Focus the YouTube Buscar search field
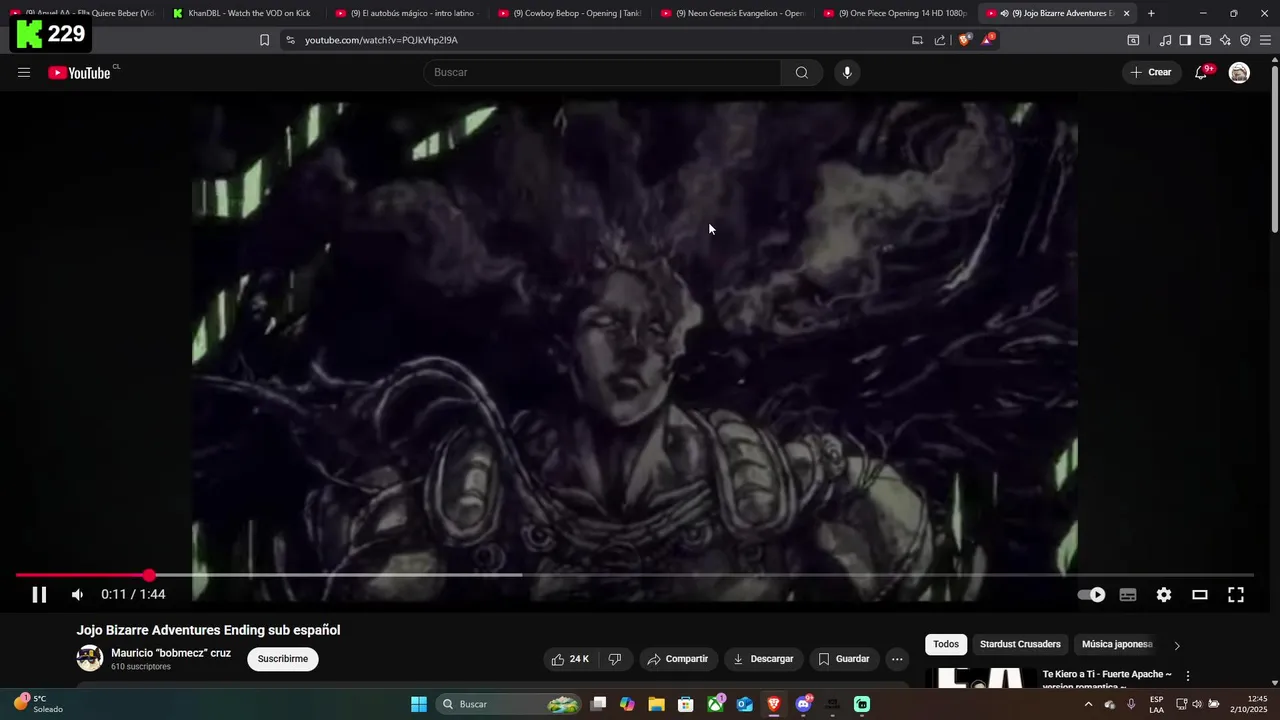The image size is (1280, 720). click(602, 72)
